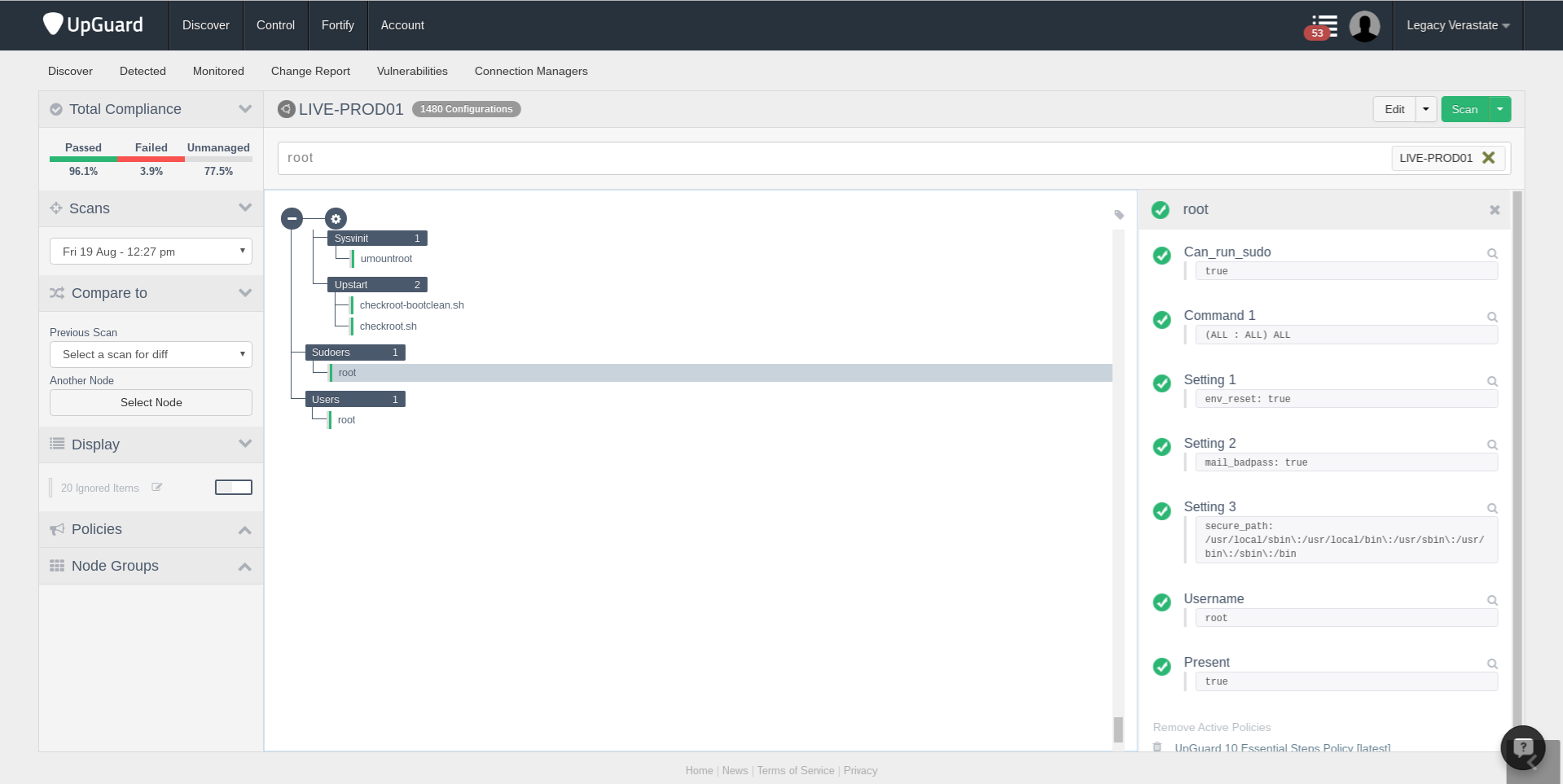Open the Privacy footer link
The width and height of the screenshot is (1563, 784).
click(x=860, y=770)
